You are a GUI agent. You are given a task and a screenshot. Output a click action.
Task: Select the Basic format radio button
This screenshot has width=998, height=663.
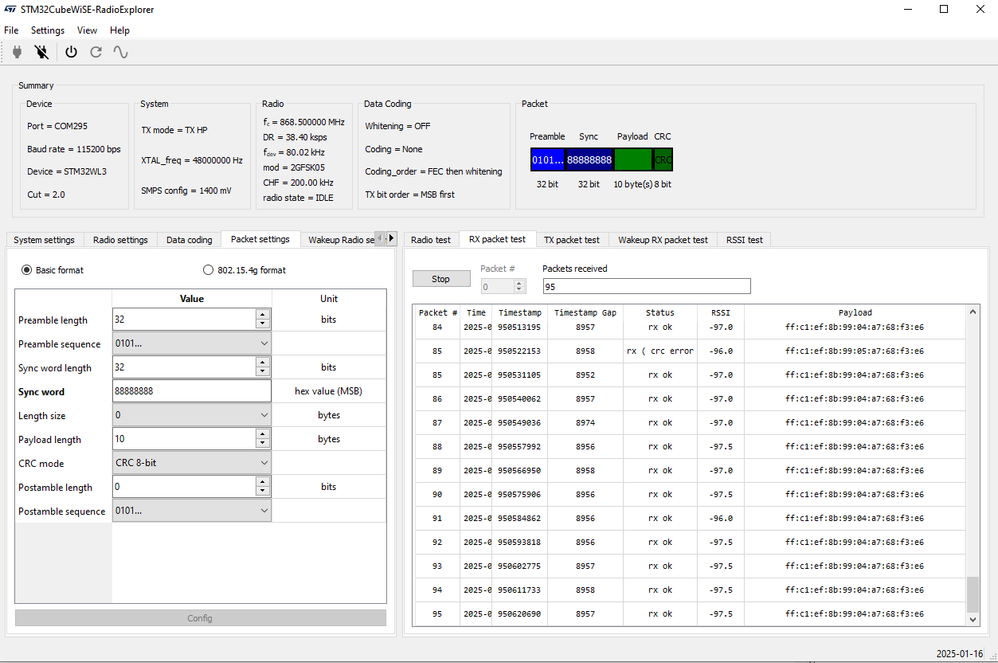27,270
